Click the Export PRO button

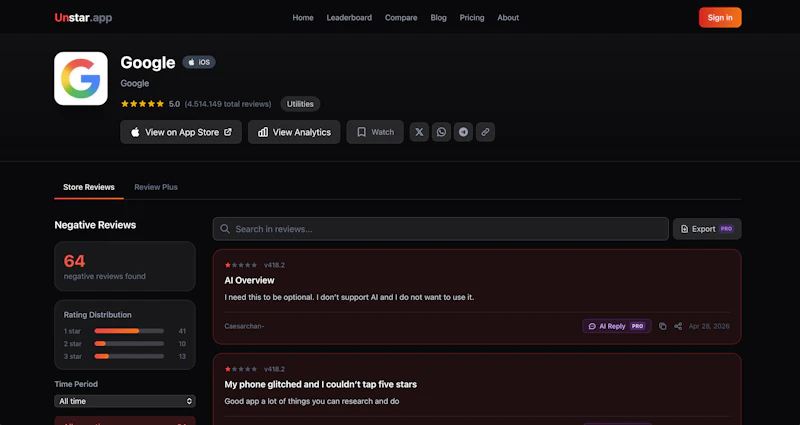[707, 229]
